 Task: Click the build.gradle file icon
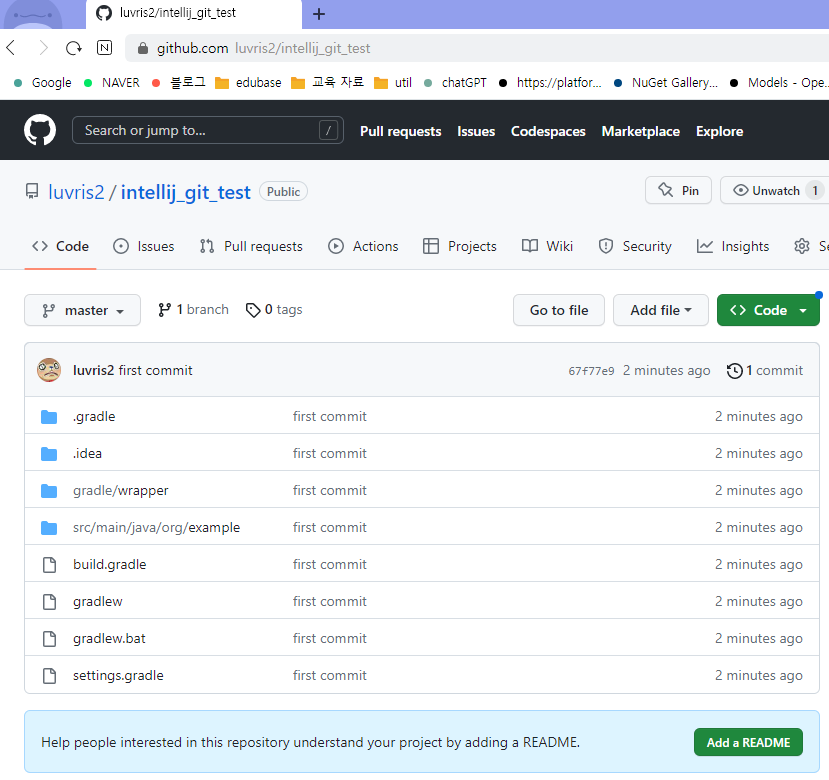(49, 565)
